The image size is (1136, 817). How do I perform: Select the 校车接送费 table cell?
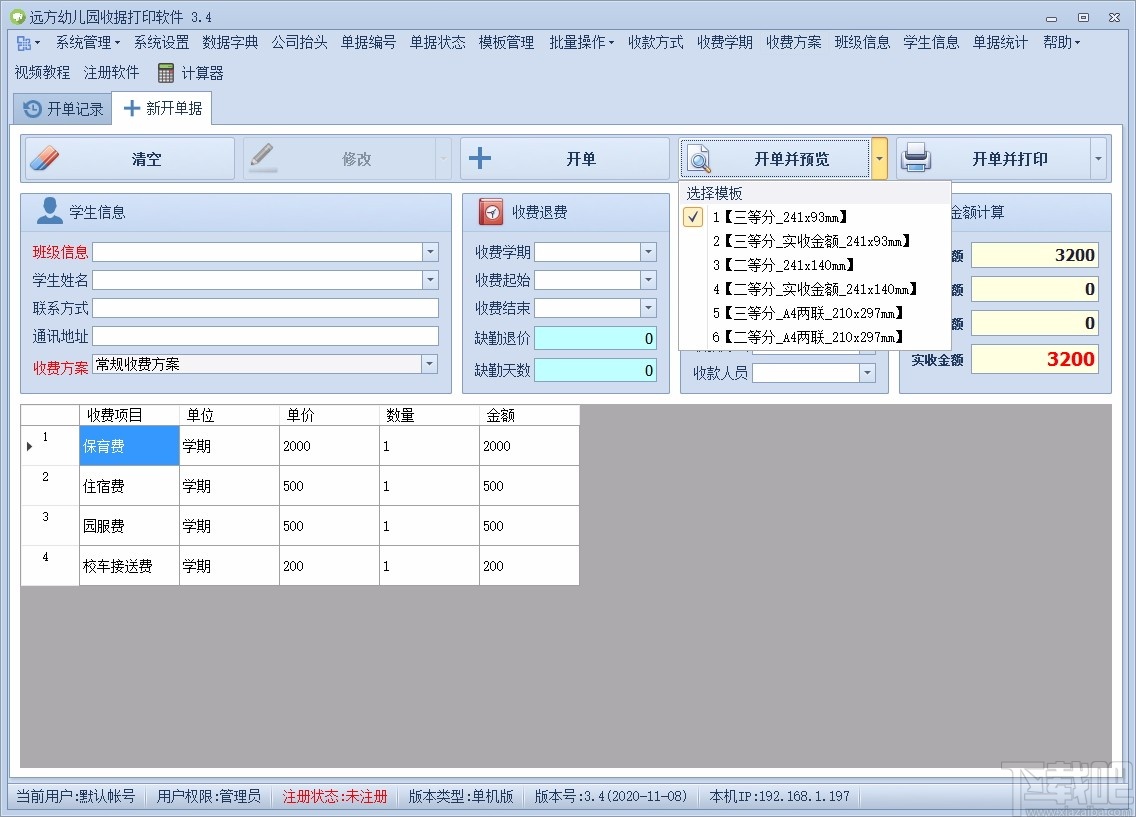129,565
